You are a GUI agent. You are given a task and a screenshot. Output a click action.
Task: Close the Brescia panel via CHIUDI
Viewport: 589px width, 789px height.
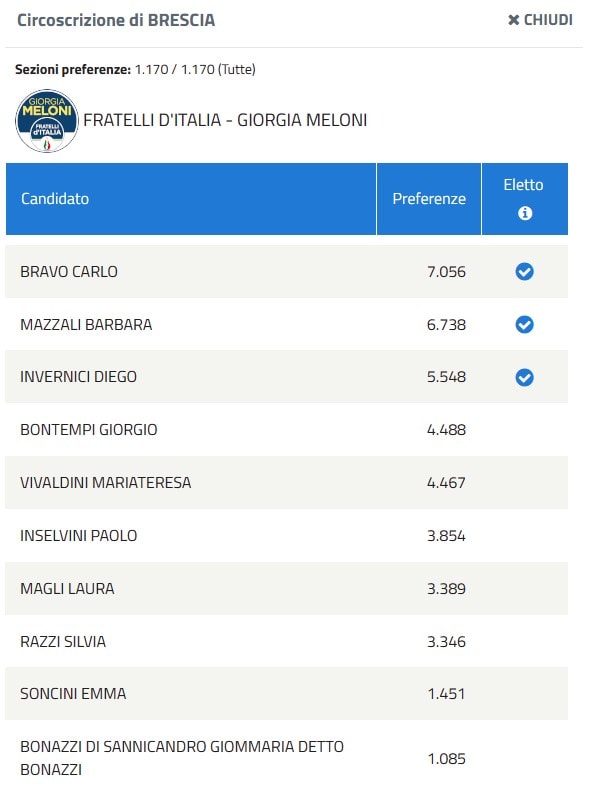tap(540, 20)
